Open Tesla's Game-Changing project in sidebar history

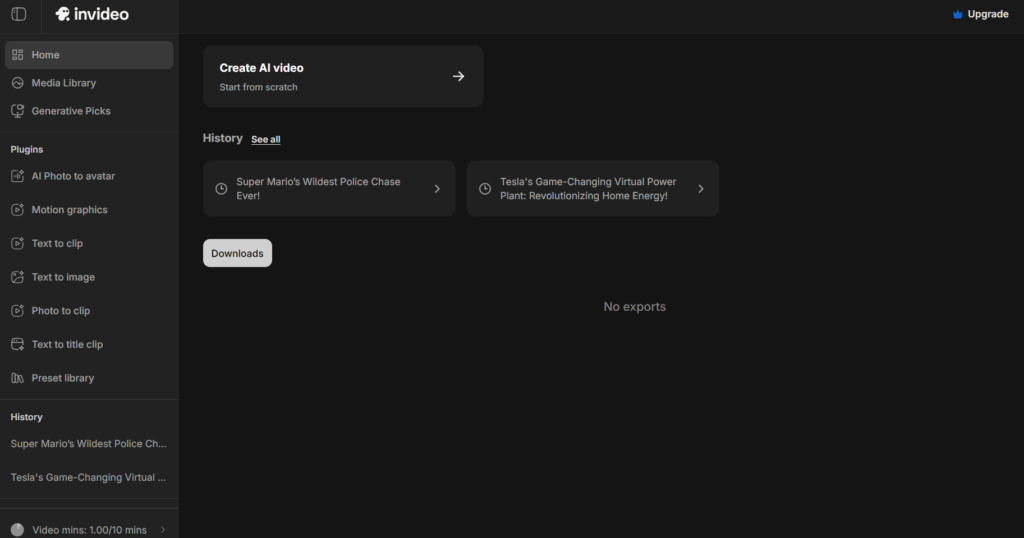coord(89,477)
